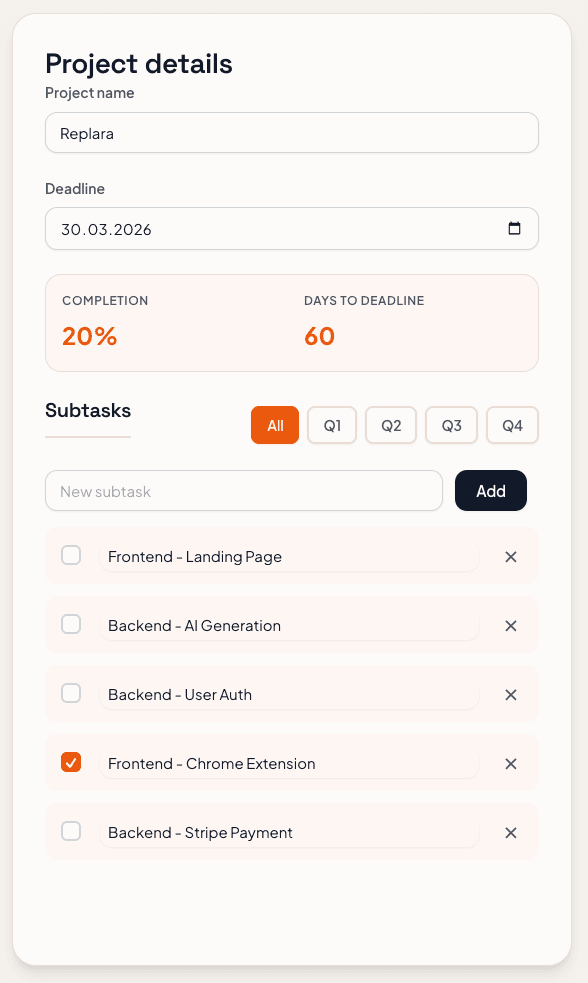This screenshot has width=588, height=983.
Task: Uncheck the Frontend - Chrome Extension task
Action: (71, 763)
